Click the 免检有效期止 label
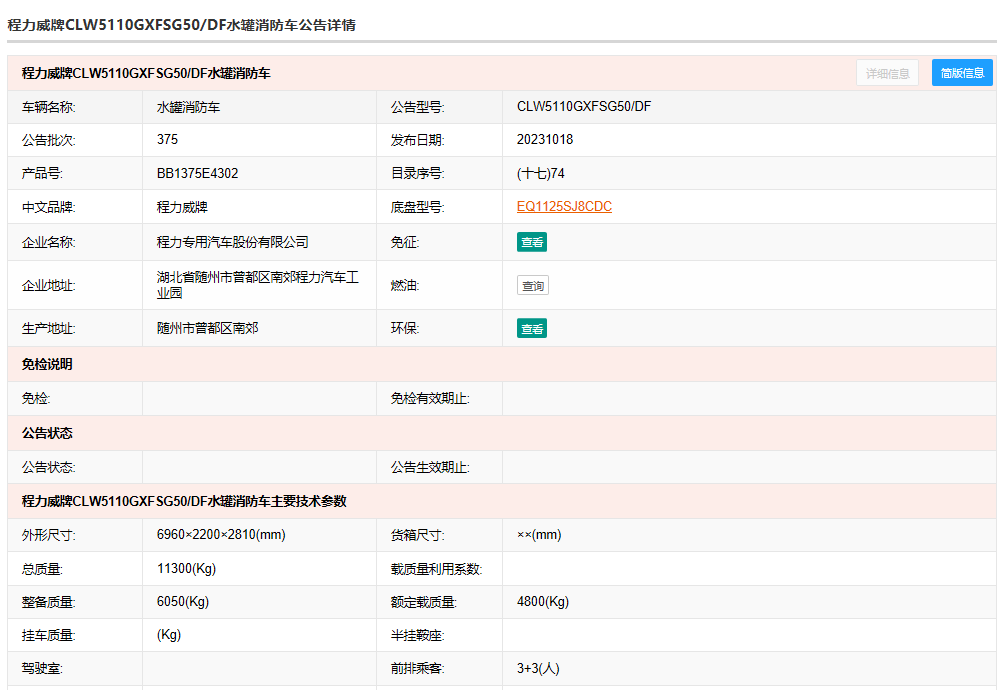Image resolution: width=999 pixels, height=690 pixels. [x=430, y=399]
